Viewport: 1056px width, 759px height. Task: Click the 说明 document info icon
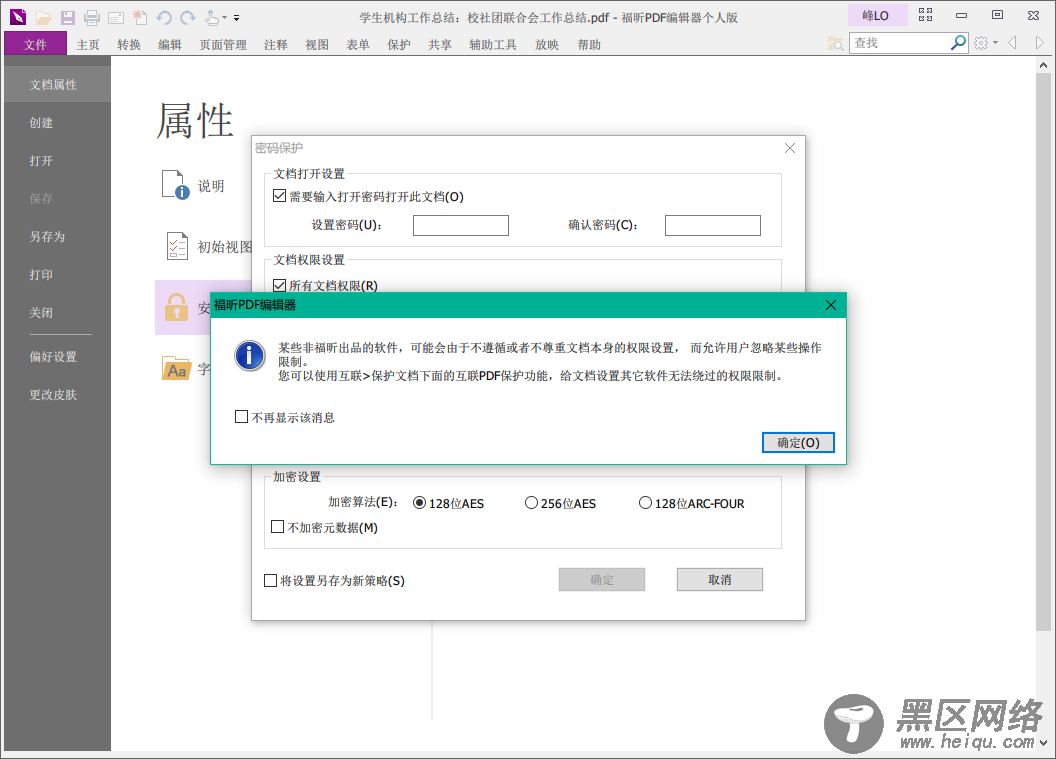click(175, 185)
